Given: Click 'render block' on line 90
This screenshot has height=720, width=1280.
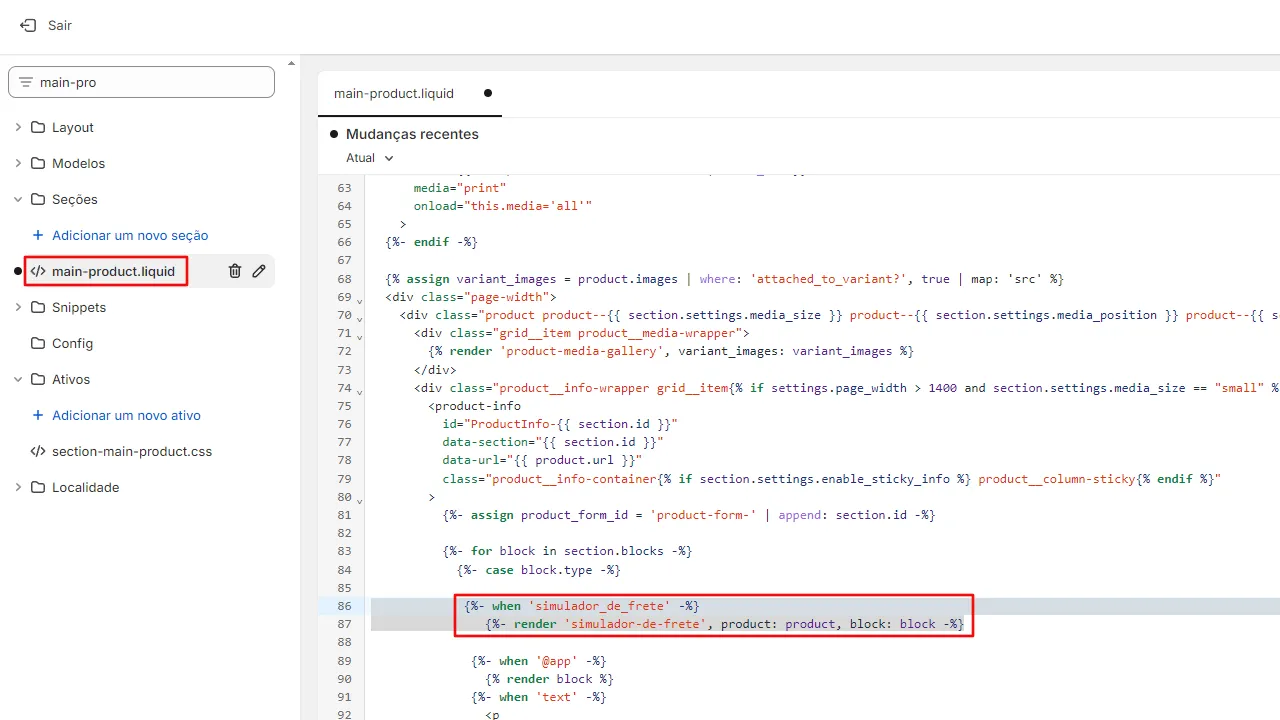Looking at the screenshot, I should [549, 679].
